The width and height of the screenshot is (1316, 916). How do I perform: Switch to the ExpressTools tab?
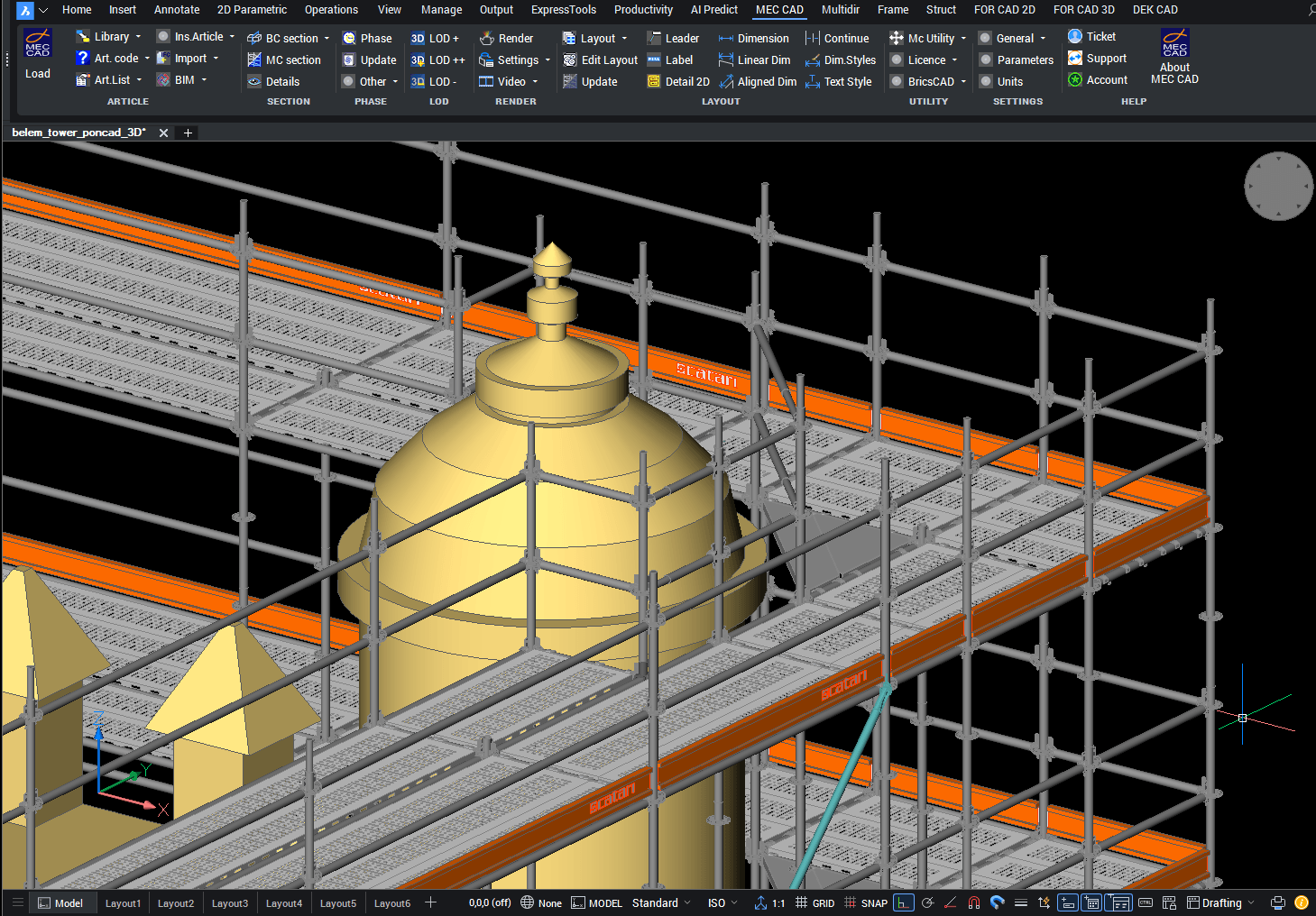pyautogui.click(x=564, y=10)
